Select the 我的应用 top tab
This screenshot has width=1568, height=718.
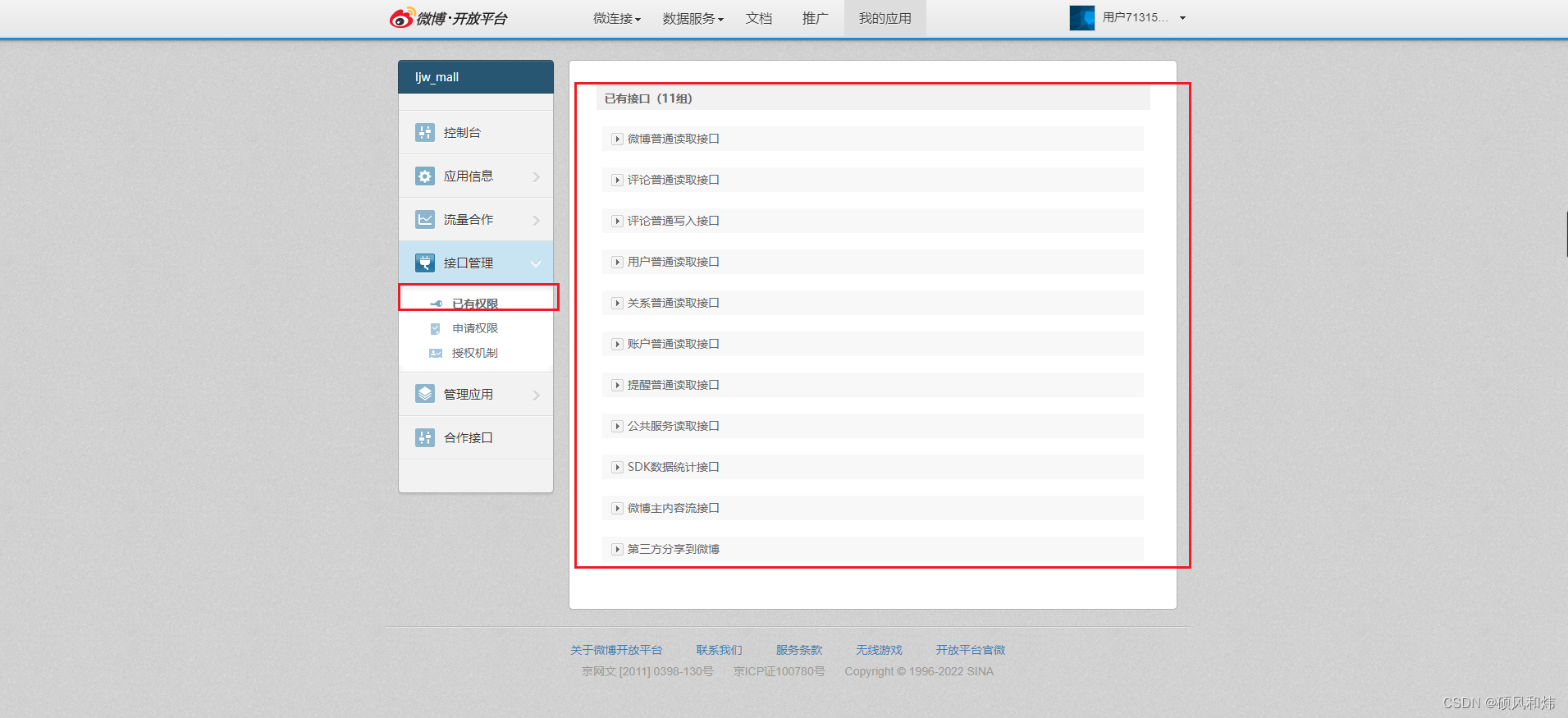tap(885, 18)
